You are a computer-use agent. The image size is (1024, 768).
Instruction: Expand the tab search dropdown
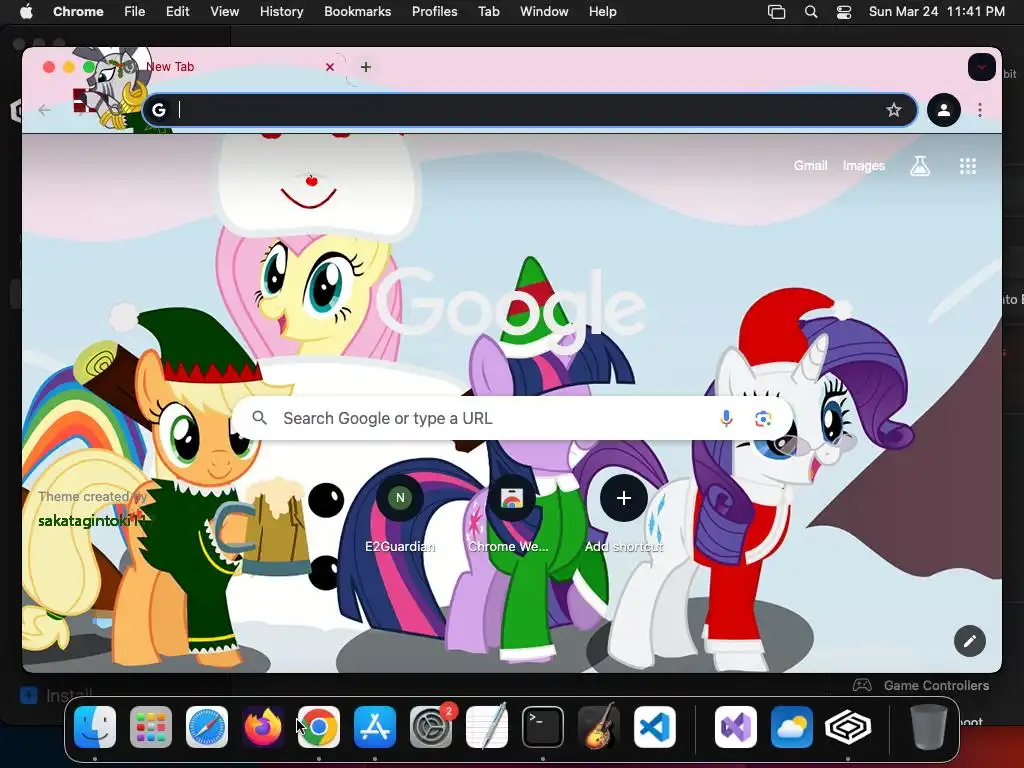click(981, 67)
